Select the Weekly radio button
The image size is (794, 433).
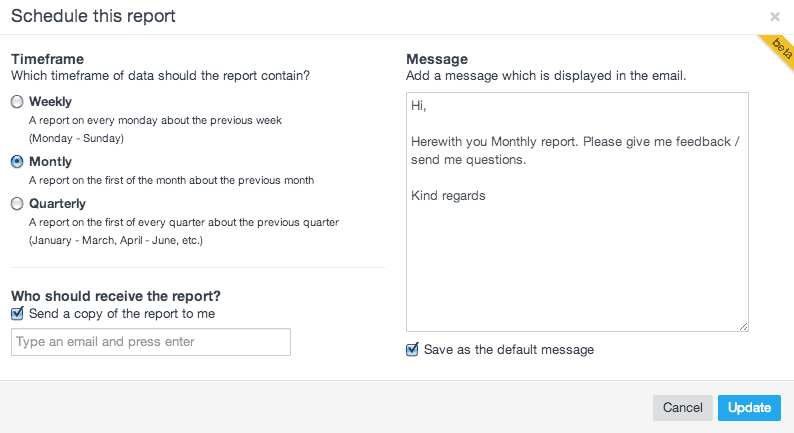17,102
